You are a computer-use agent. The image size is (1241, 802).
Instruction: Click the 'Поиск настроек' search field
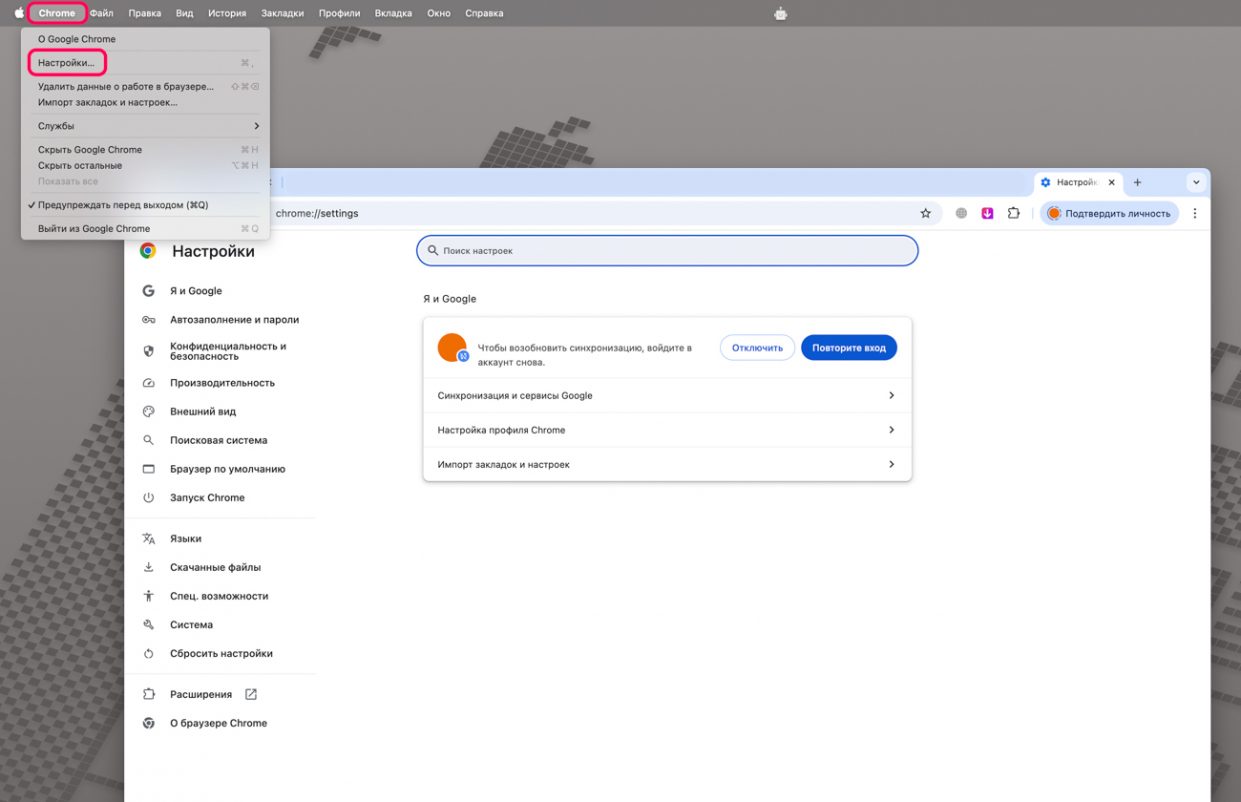(x=667, y=251)
